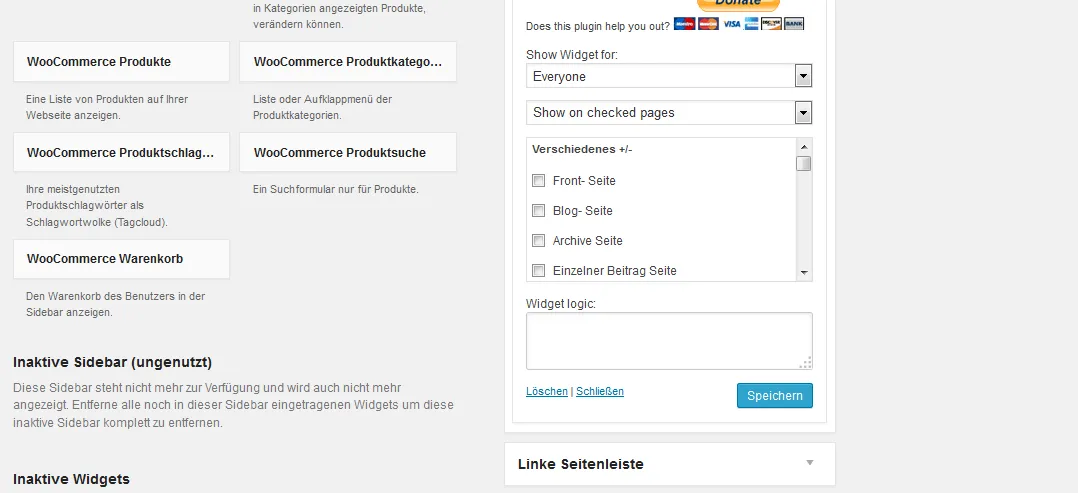Viewport: 1078px width, 493px height.
Task: Select the WooCommerce Warenkorb widget
Action: [x=121, y=259]
